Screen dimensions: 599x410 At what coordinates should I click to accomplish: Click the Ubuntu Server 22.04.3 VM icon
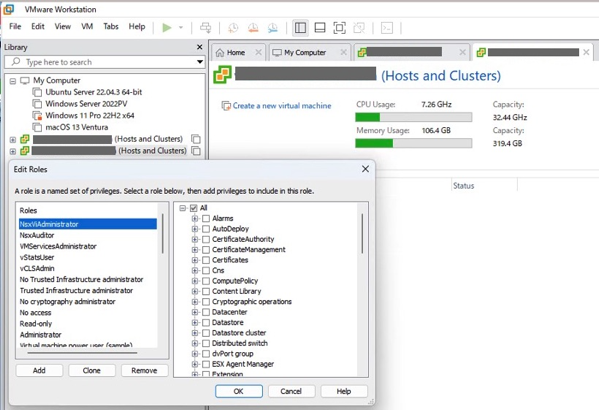[37, 92]
